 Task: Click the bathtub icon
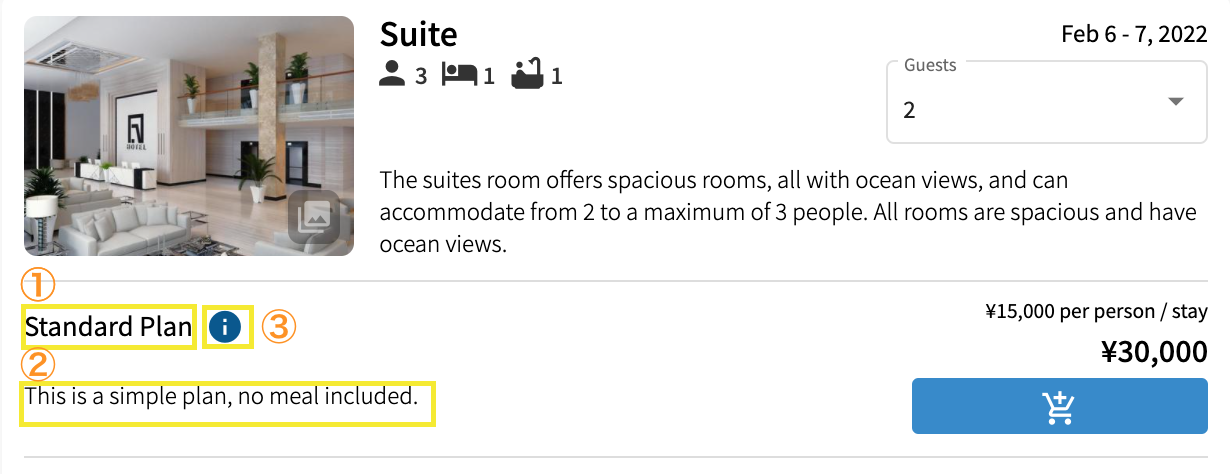pos(526,74)
